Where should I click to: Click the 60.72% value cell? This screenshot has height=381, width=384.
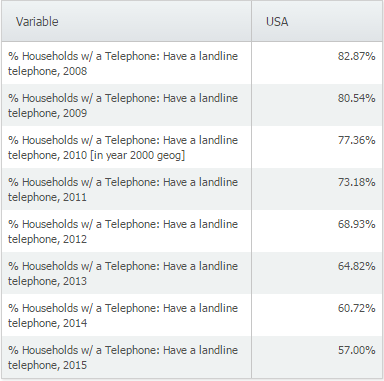click(x=317, y=315)
